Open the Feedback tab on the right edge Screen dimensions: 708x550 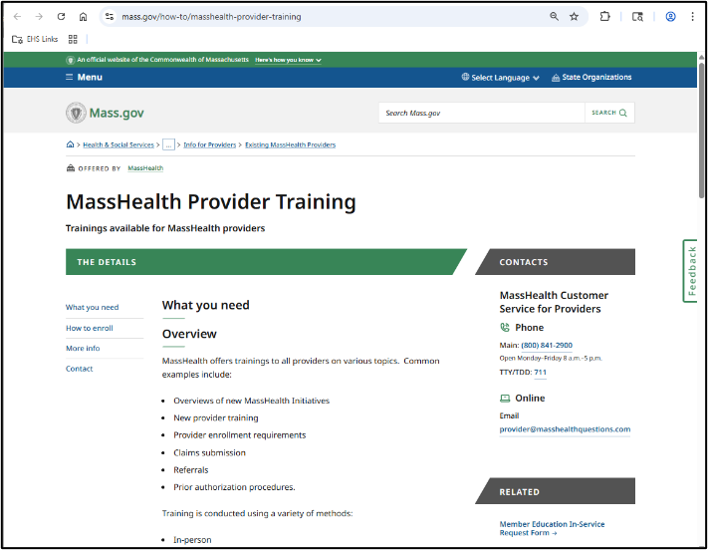[x=690, y=271]
